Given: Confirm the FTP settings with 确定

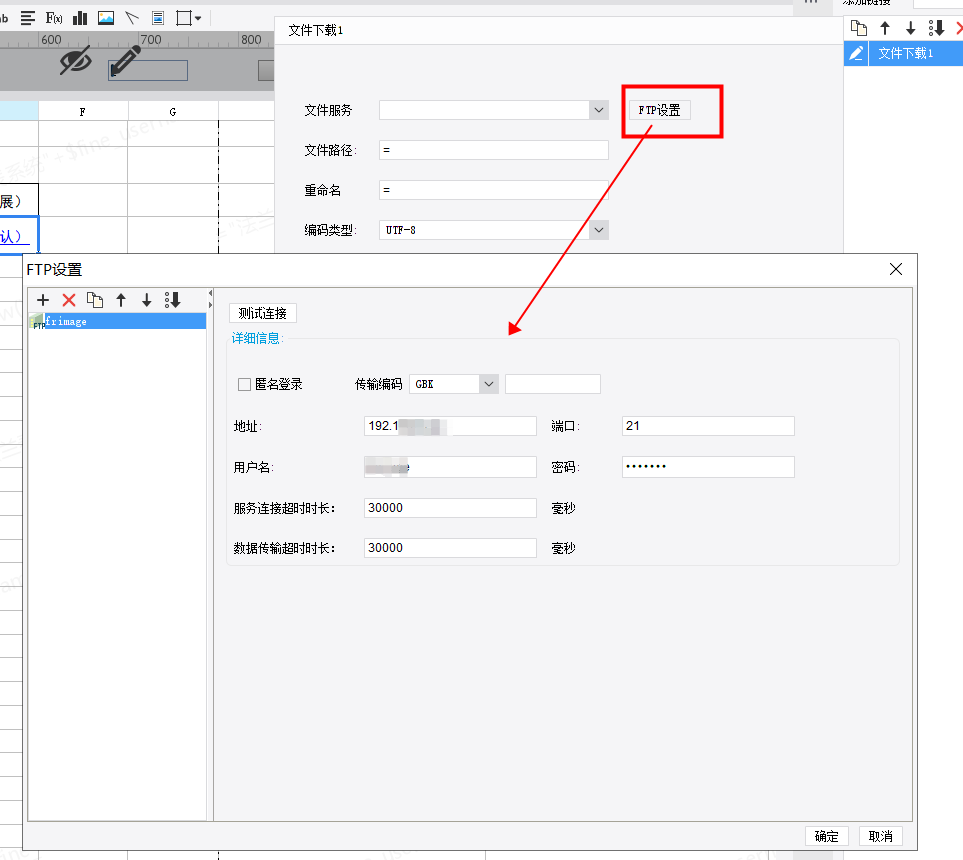Looking at the screenshot, I should click(x=826, y=836).
